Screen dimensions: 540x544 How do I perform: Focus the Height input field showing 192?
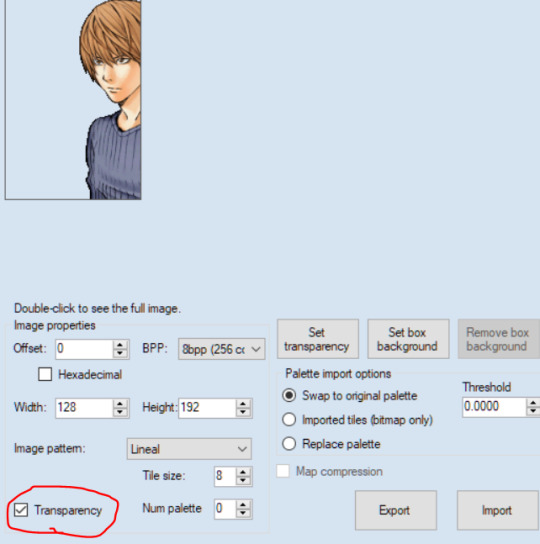click(207, 408)
